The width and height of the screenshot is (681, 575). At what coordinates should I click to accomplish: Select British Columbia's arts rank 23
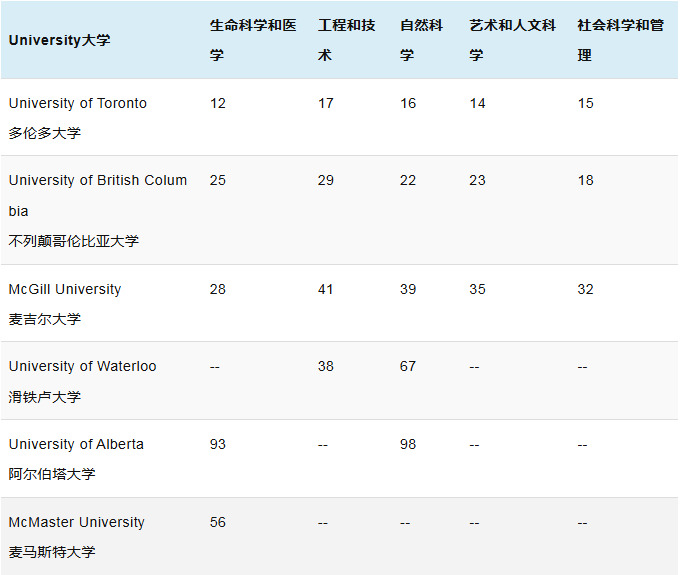477,180
